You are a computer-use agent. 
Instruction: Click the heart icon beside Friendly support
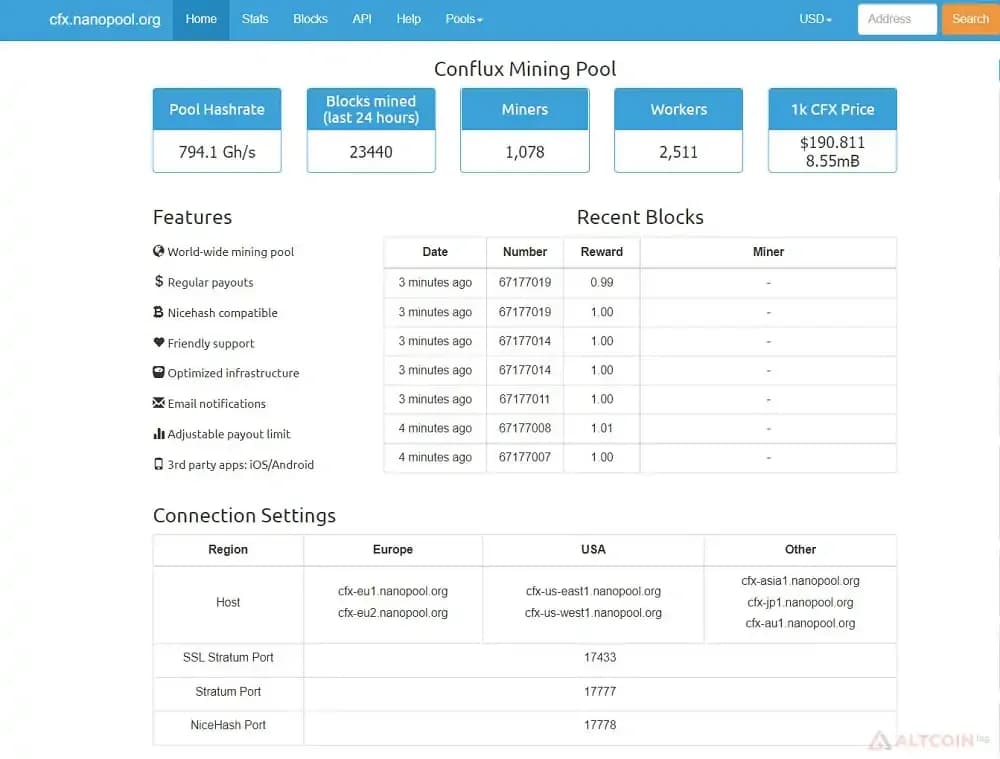[x=159, y=343]
